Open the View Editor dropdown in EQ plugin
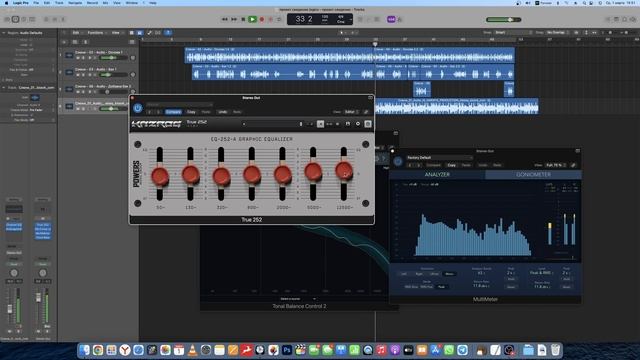 [351, 112]
